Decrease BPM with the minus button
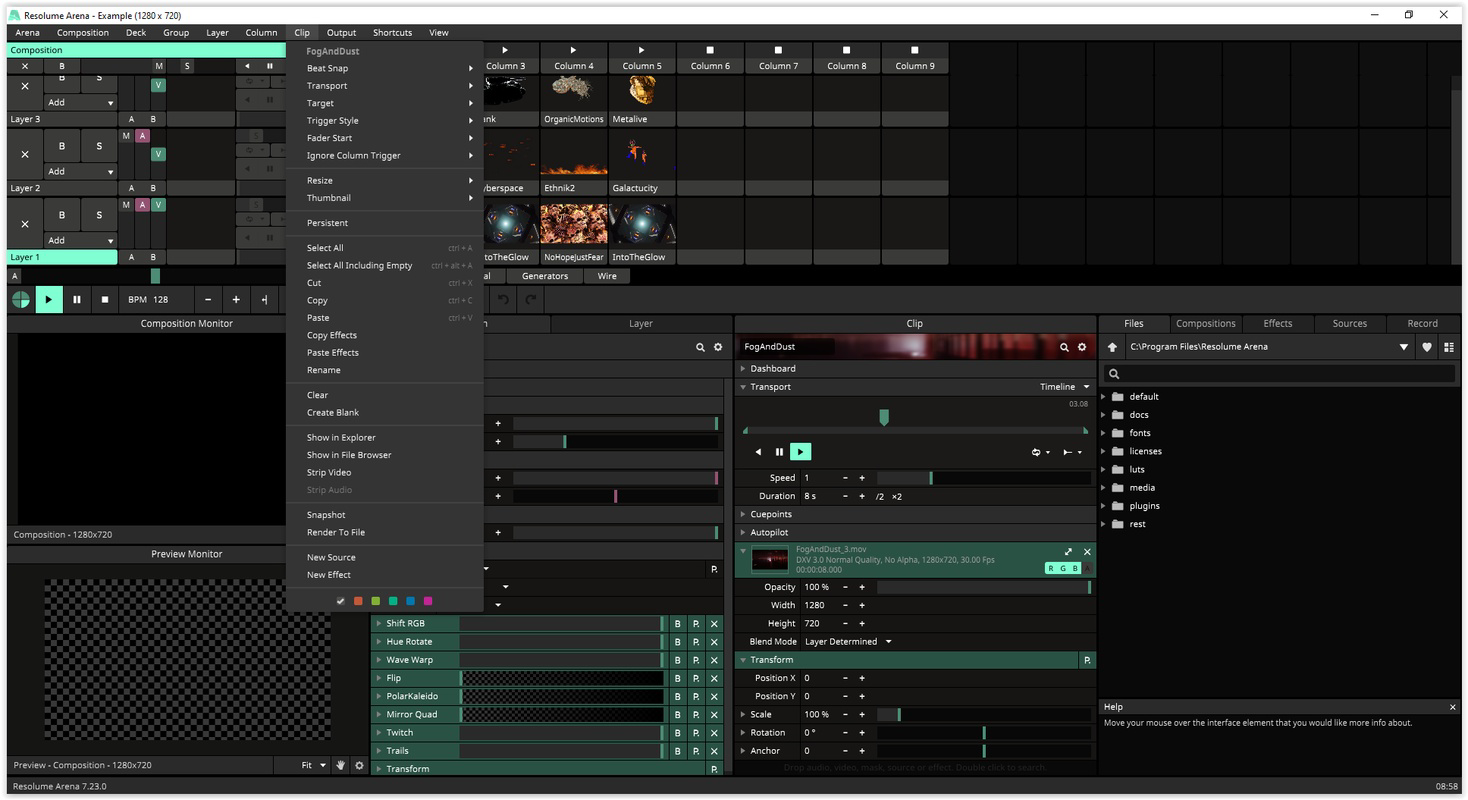 coord(208,299)
